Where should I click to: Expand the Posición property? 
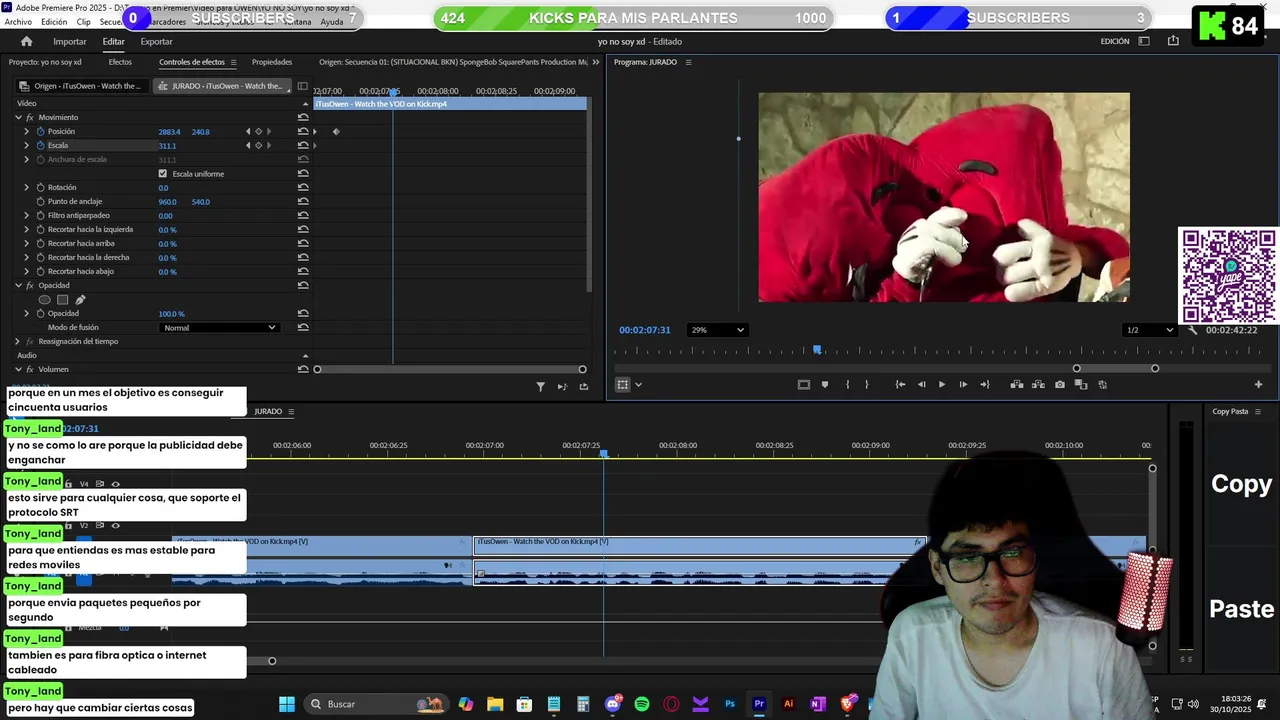tap(27, 131)
